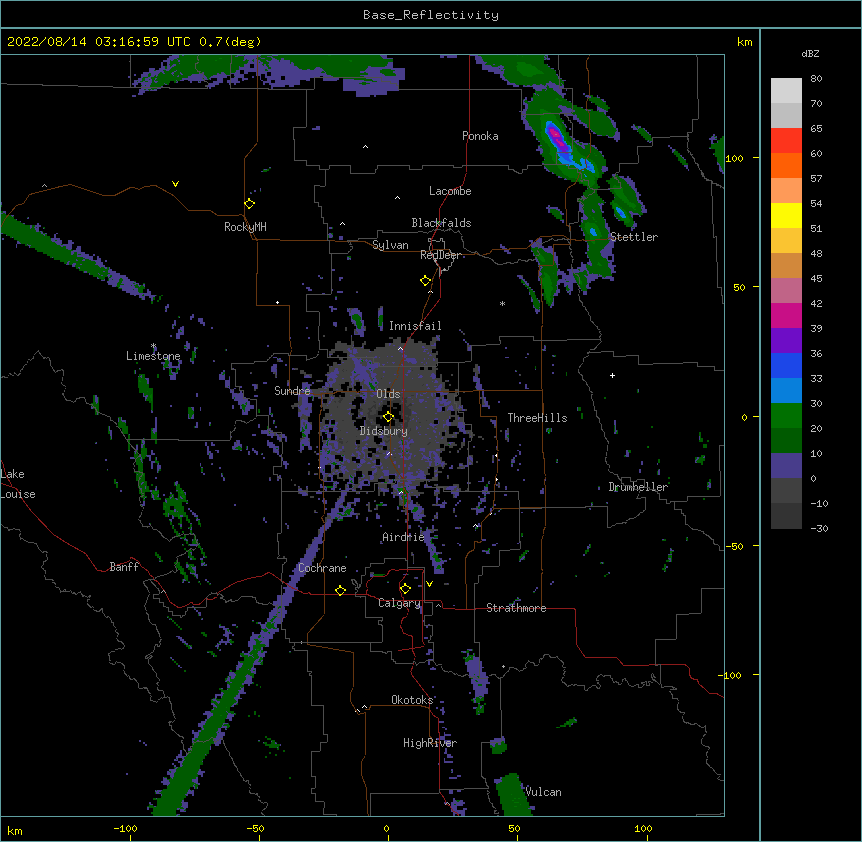Click the bottom axis tick label 0
Screen dimensions: 862x842
[x=386, y=828]
